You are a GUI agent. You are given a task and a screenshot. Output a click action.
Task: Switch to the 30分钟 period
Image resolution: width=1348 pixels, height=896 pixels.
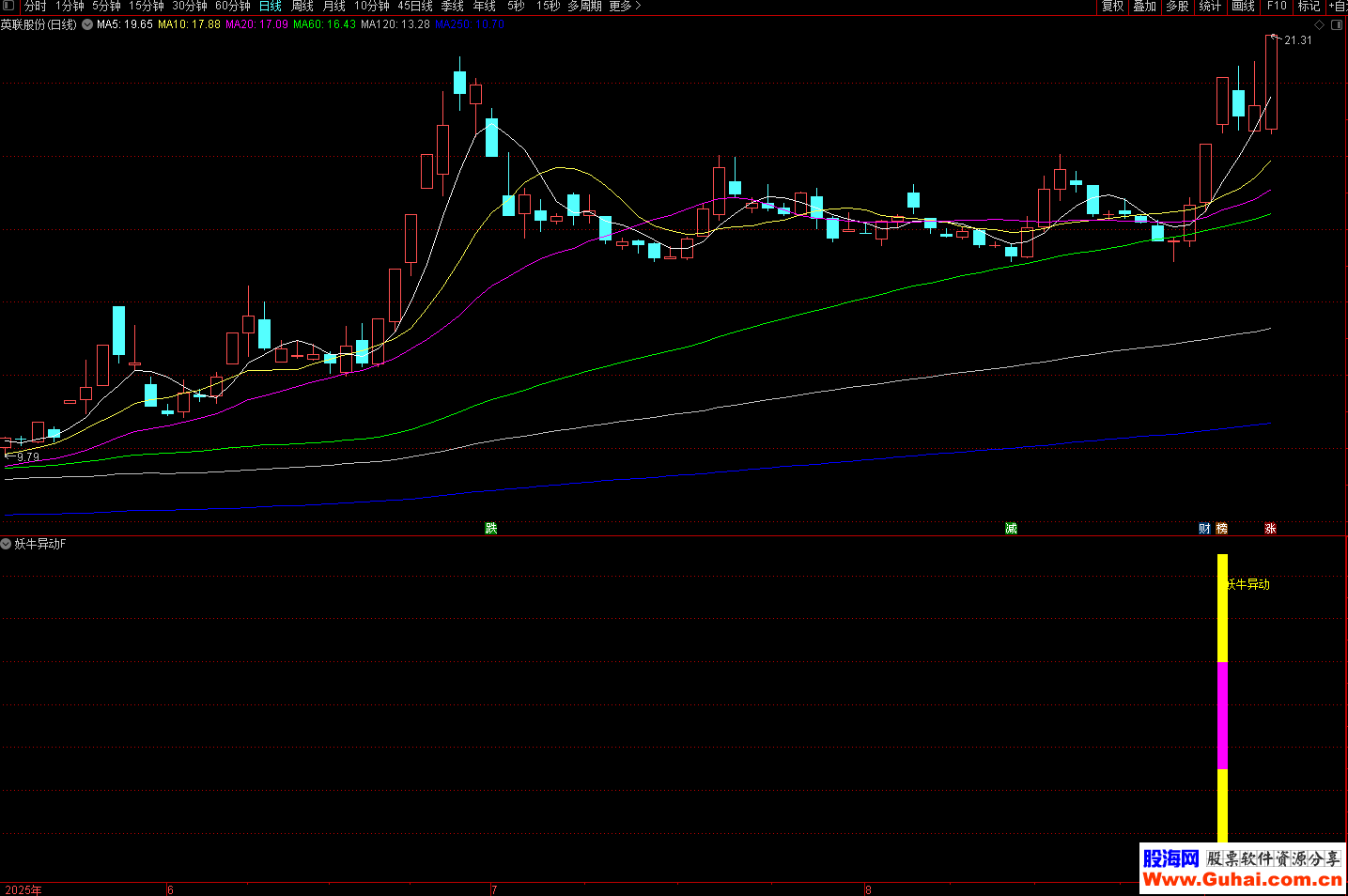tap(190, 6)
